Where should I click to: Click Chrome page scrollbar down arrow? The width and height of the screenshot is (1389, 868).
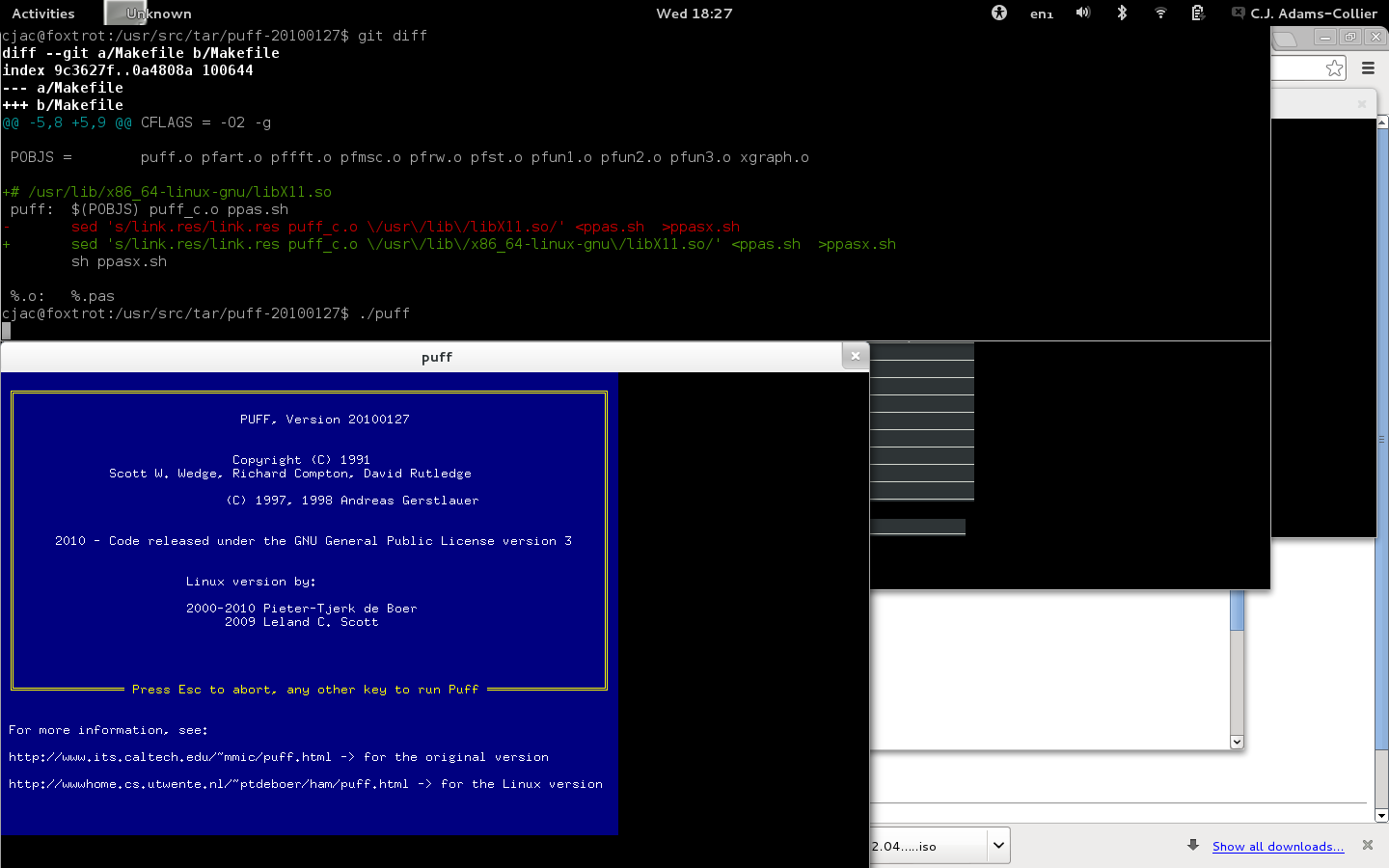(1381, 816)
